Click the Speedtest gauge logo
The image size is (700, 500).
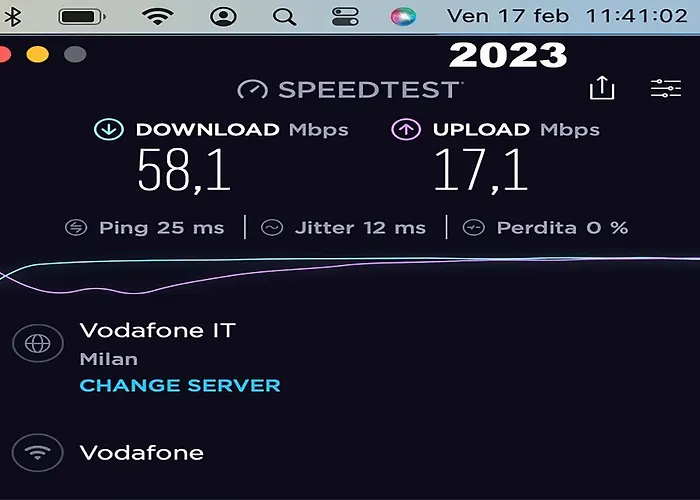(253, 89)
